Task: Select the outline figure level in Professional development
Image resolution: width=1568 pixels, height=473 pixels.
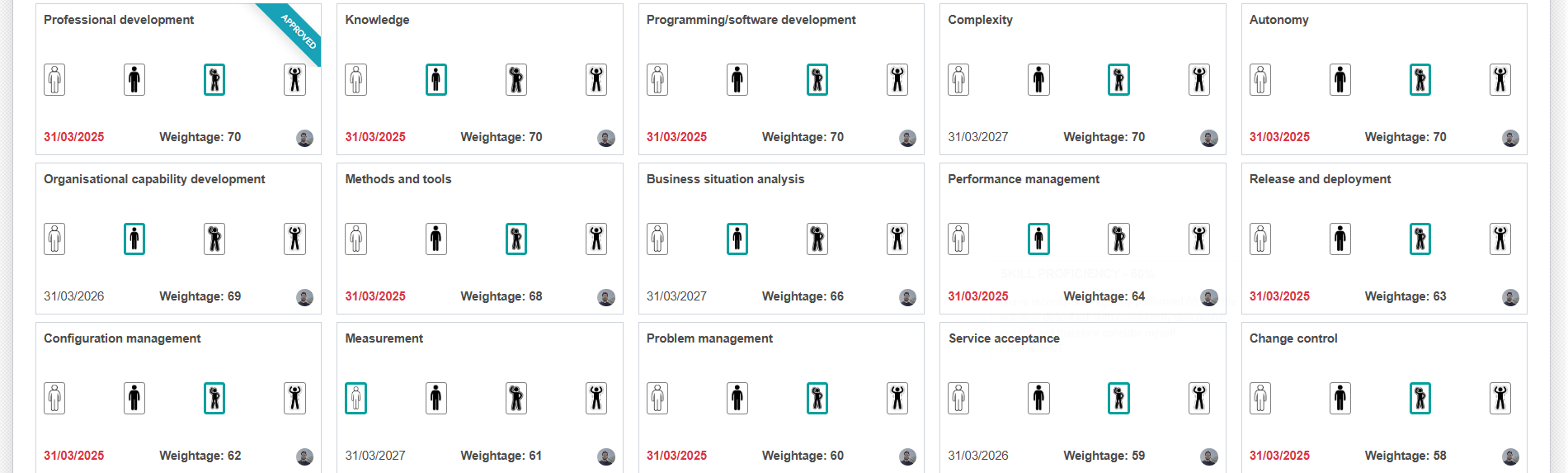Action: [x=54, y=80]
